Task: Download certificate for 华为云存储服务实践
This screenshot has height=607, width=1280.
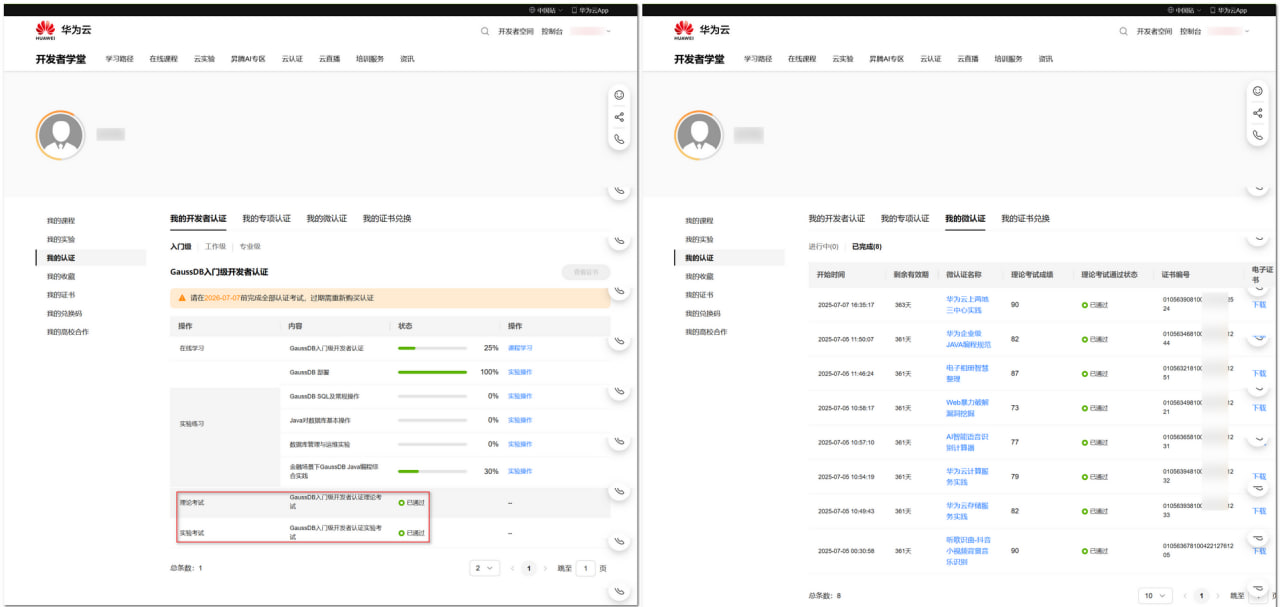Action: pyautogui.click(x=1259, y=511)
